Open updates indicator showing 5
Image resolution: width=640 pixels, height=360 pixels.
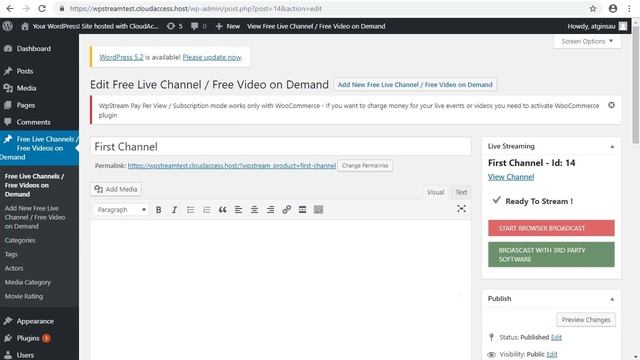tap(174, 26)
